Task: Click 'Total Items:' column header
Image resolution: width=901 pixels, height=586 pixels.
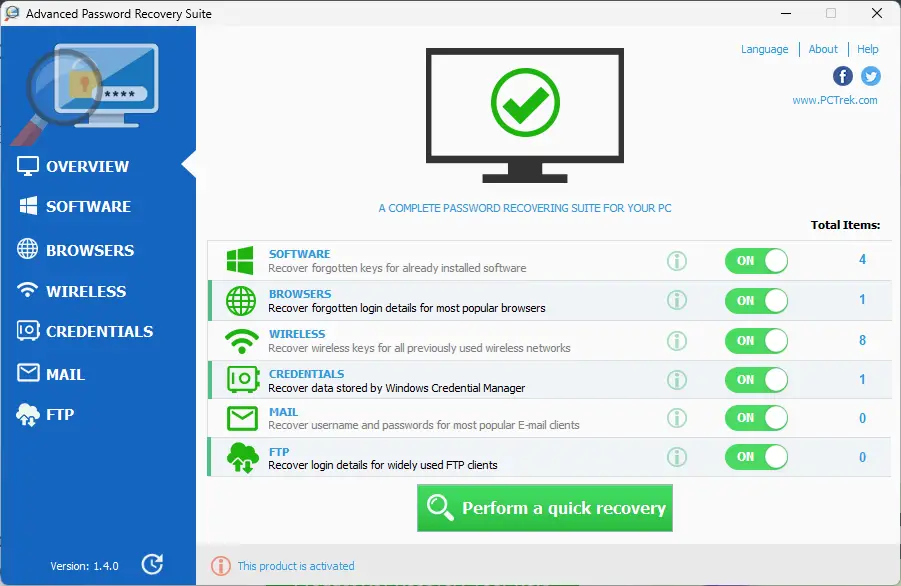Action: tap(845, 225)
